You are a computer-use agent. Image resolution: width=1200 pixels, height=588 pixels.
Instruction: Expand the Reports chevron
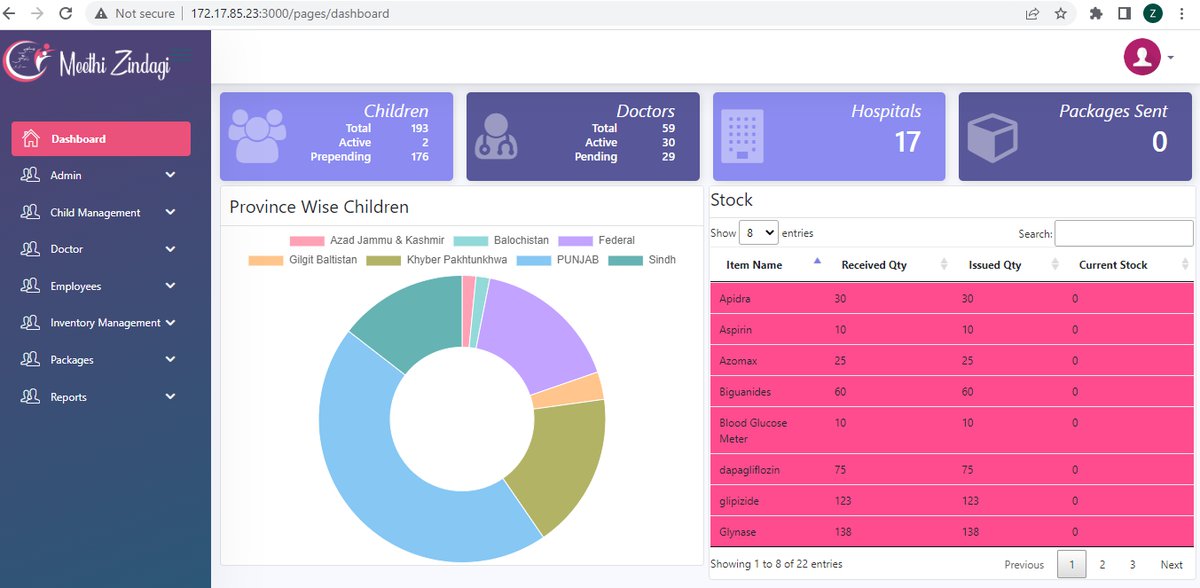click(x=170, y=397)
